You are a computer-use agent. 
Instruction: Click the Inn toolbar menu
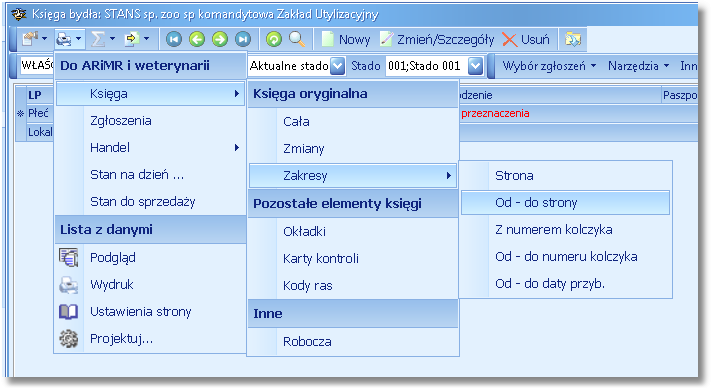pos(688,66)
